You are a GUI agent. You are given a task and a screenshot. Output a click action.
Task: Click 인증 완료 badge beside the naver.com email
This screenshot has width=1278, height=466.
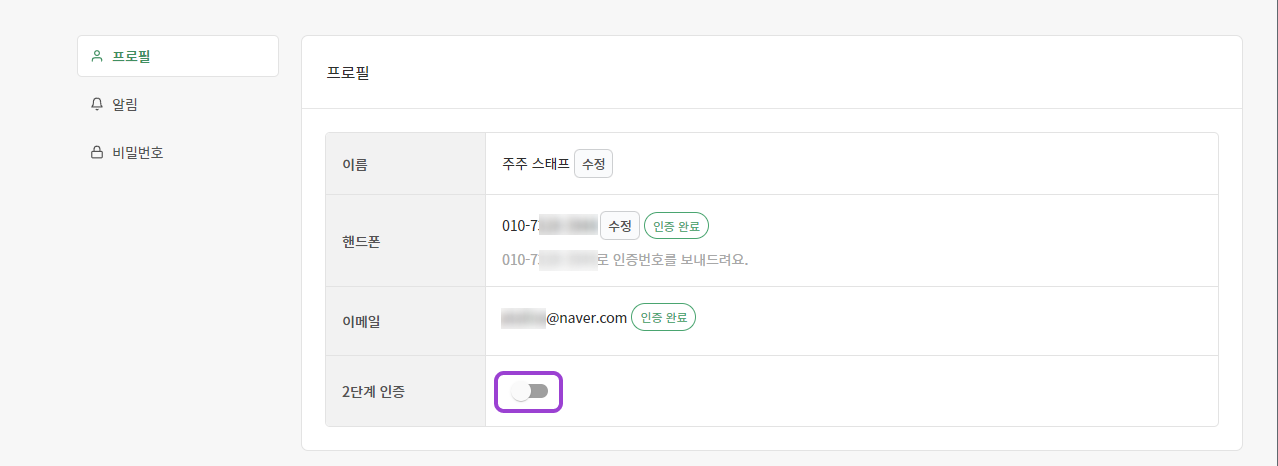(663, 318)
